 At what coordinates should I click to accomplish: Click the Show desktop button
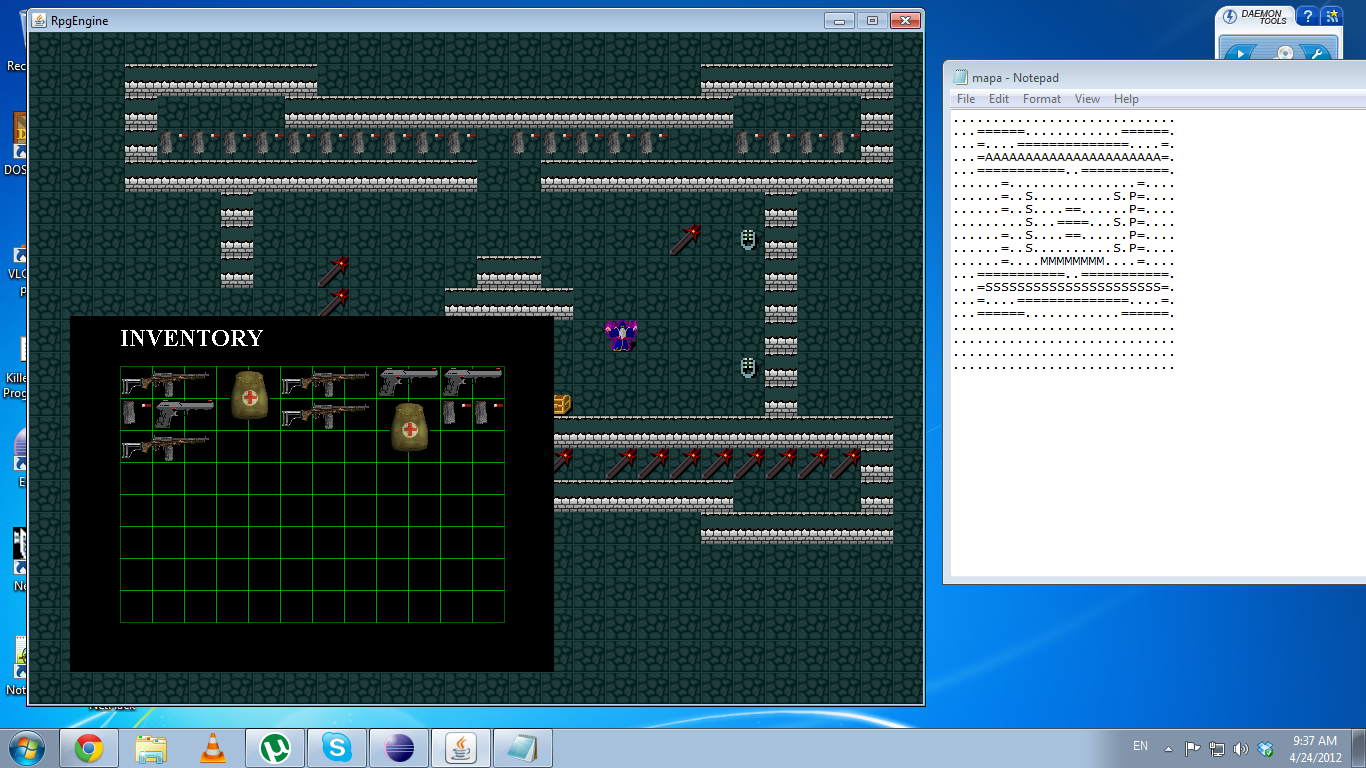point(1359,748)
